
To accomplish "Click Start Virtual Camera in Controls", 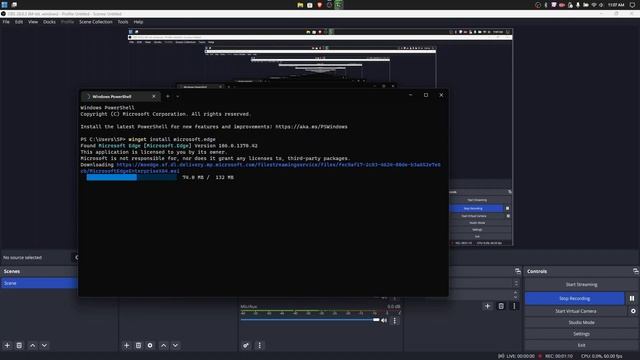I will pos(576,311).
